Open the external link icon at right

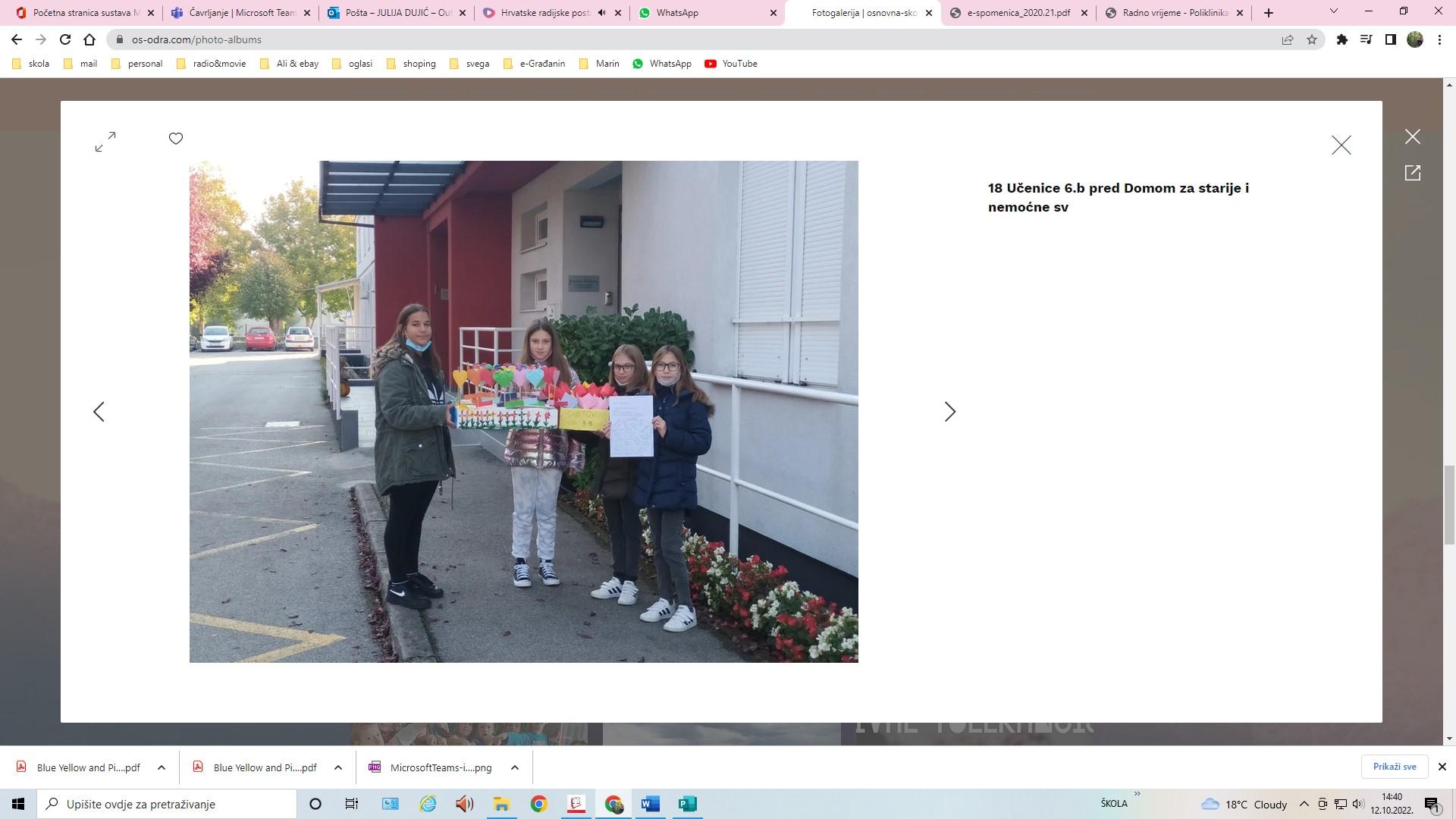[1412, 173]
